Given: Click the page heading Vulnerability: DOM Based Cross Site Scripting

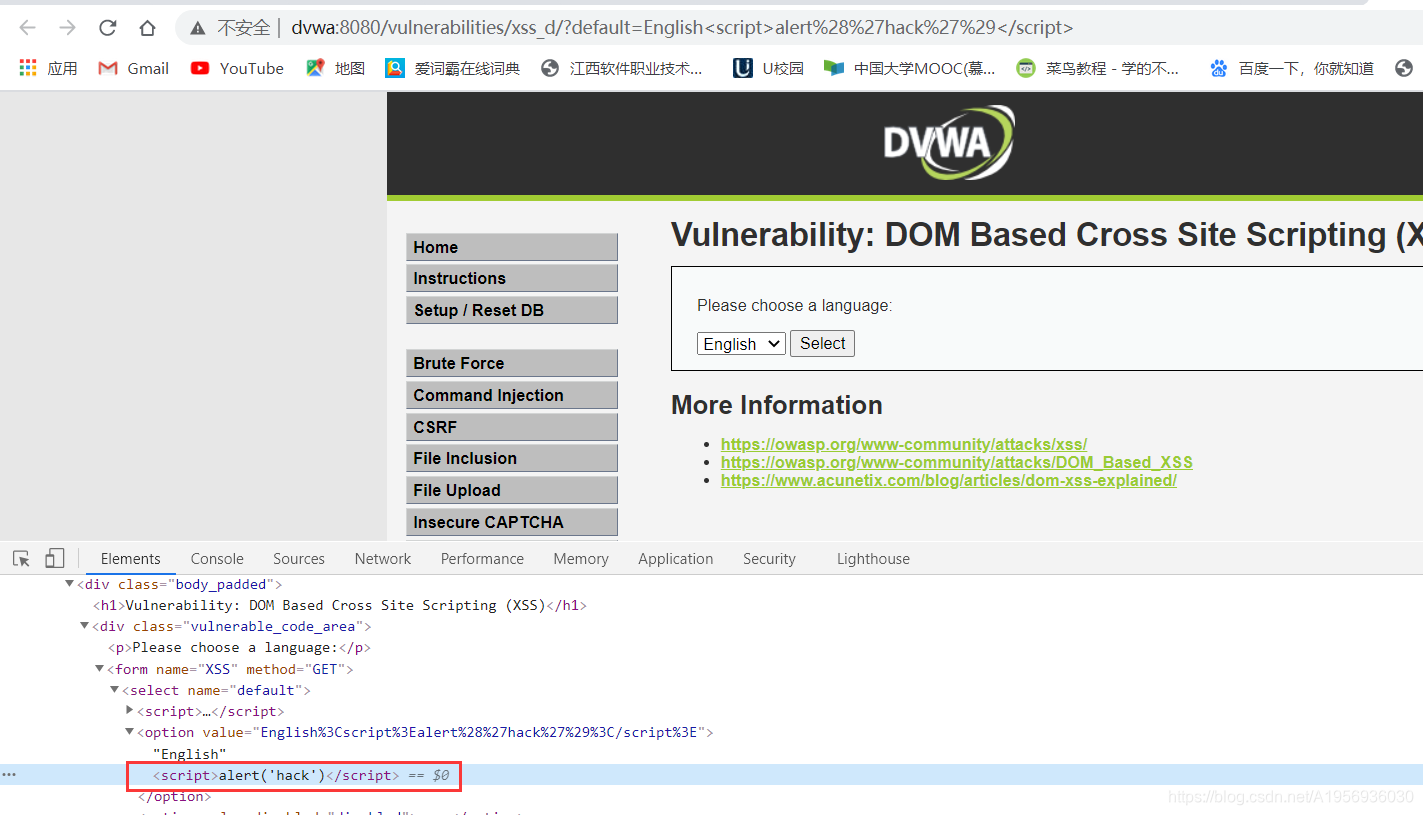Looking at the screenshot, I should click(x=1046, y=235).
